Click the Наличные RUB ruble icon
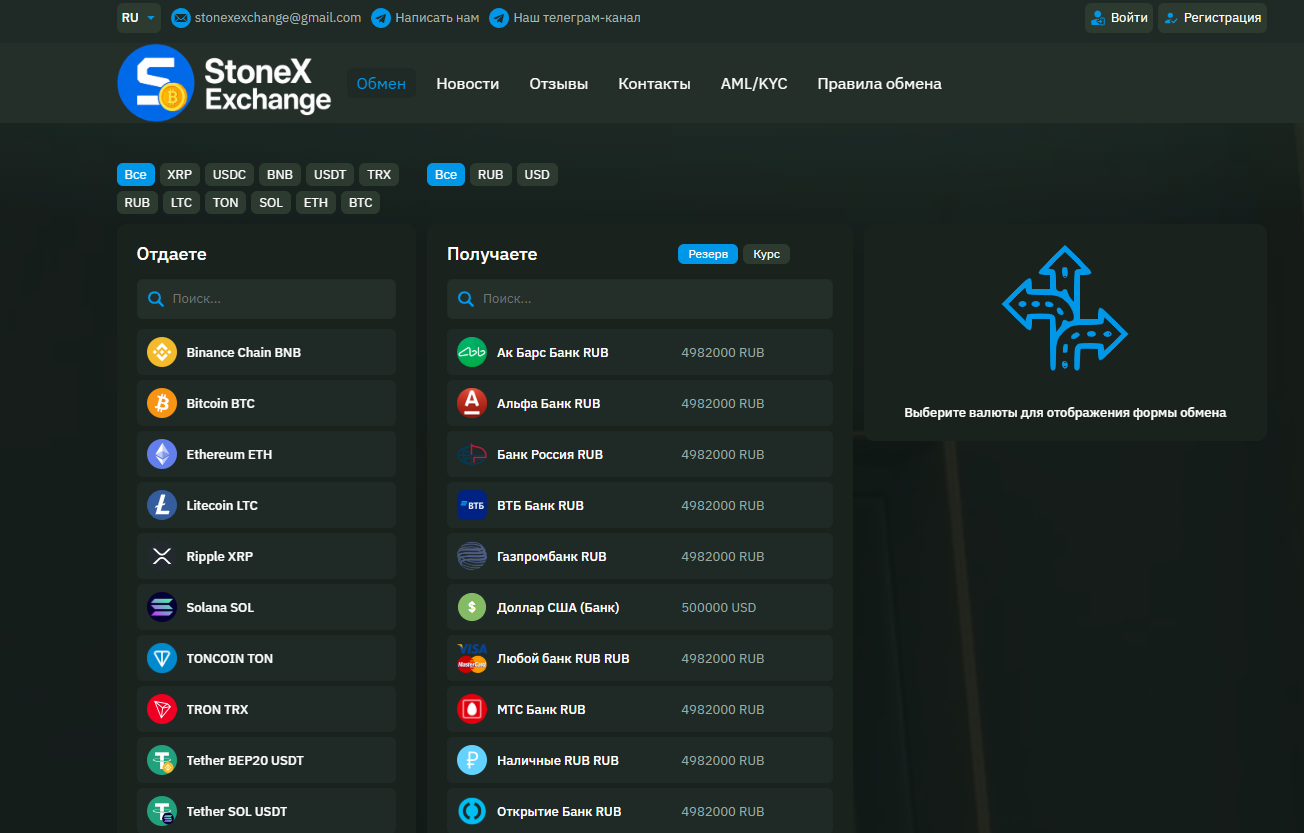Viewport: 1304px width, 833px height. (x=472, y=760)
